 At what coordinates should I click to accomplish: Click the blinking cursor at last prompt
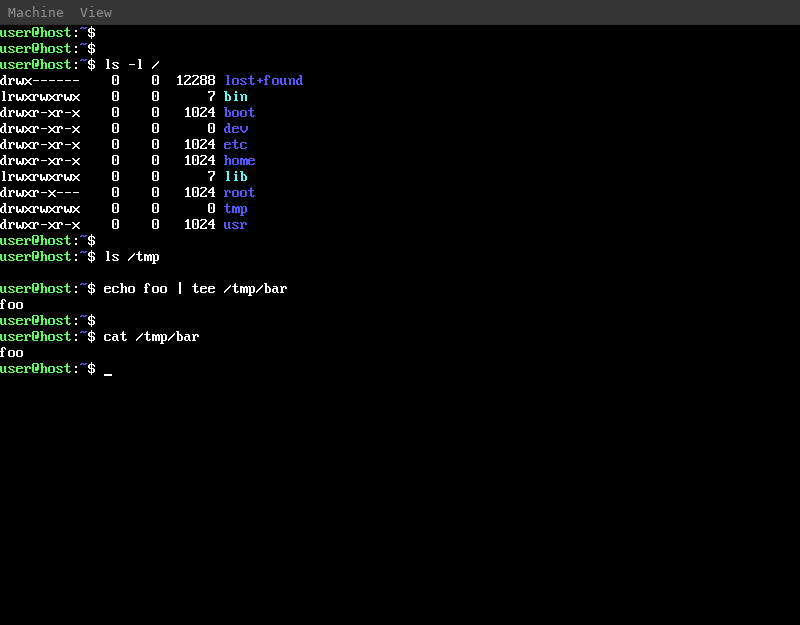coord(108,374)
